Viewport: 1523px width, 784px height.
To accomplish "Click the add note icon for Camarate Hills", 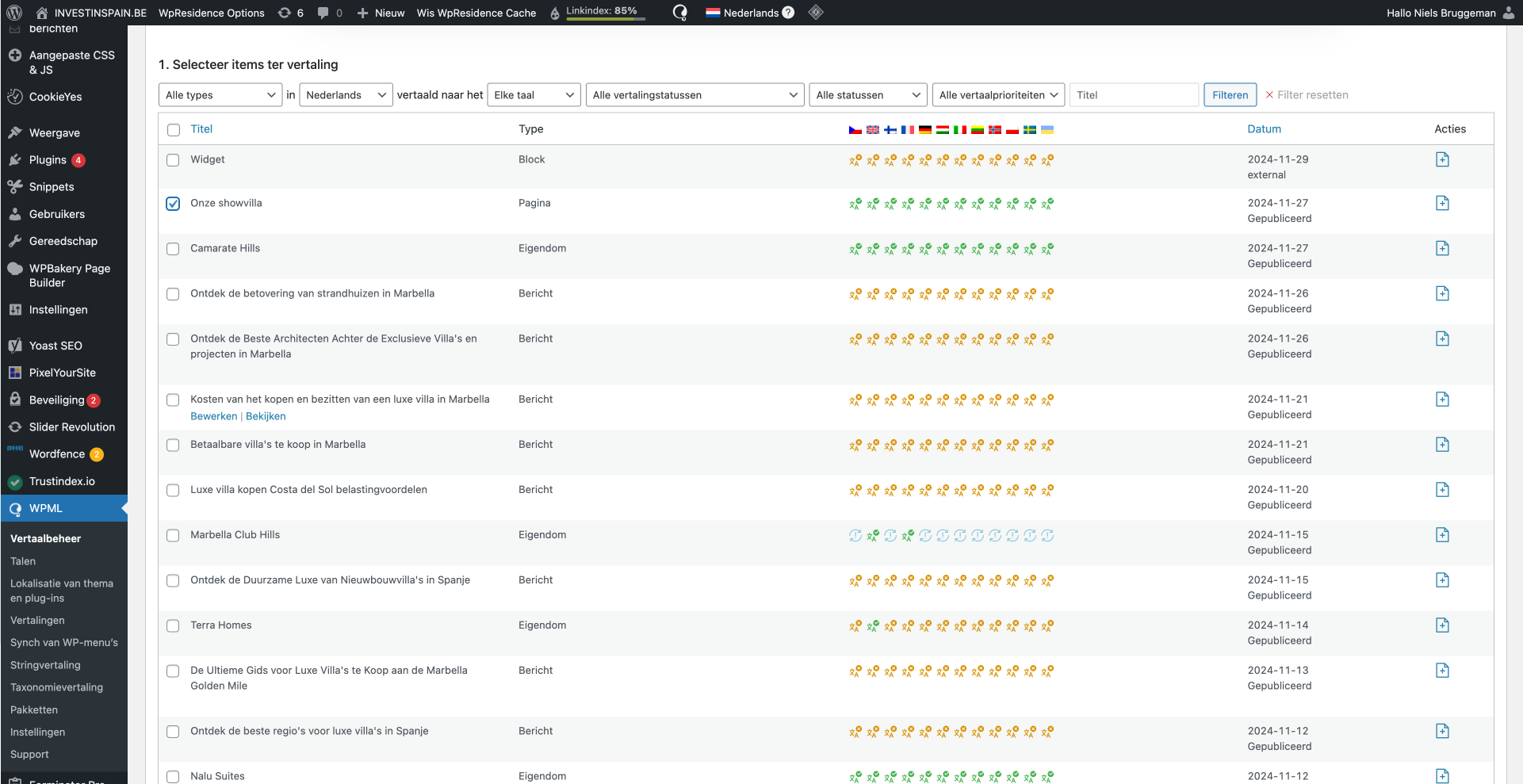I will 1442,249.
